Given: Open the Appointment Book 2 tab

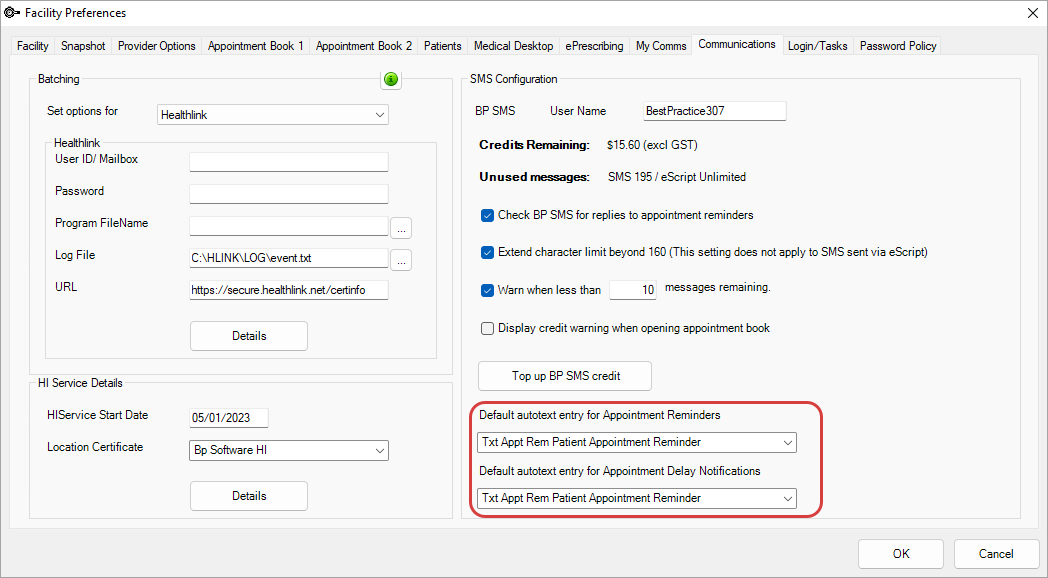Looking at the screenshot, I should (364, 46).
